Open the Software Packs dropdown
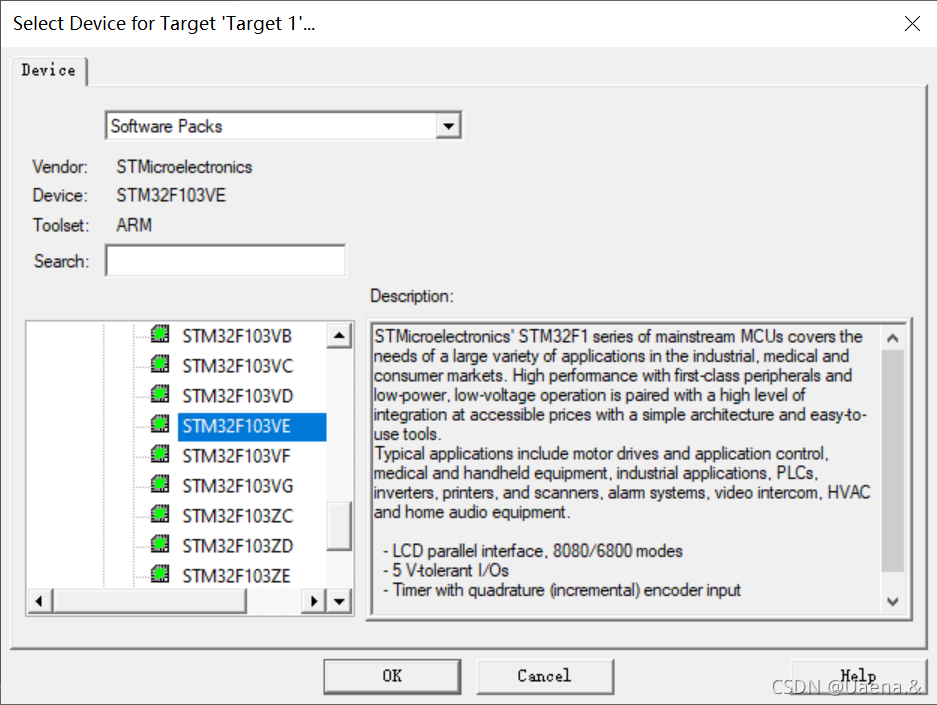This screenshot has height=705, width=937. pyautogui.click(x=449, y=126)
